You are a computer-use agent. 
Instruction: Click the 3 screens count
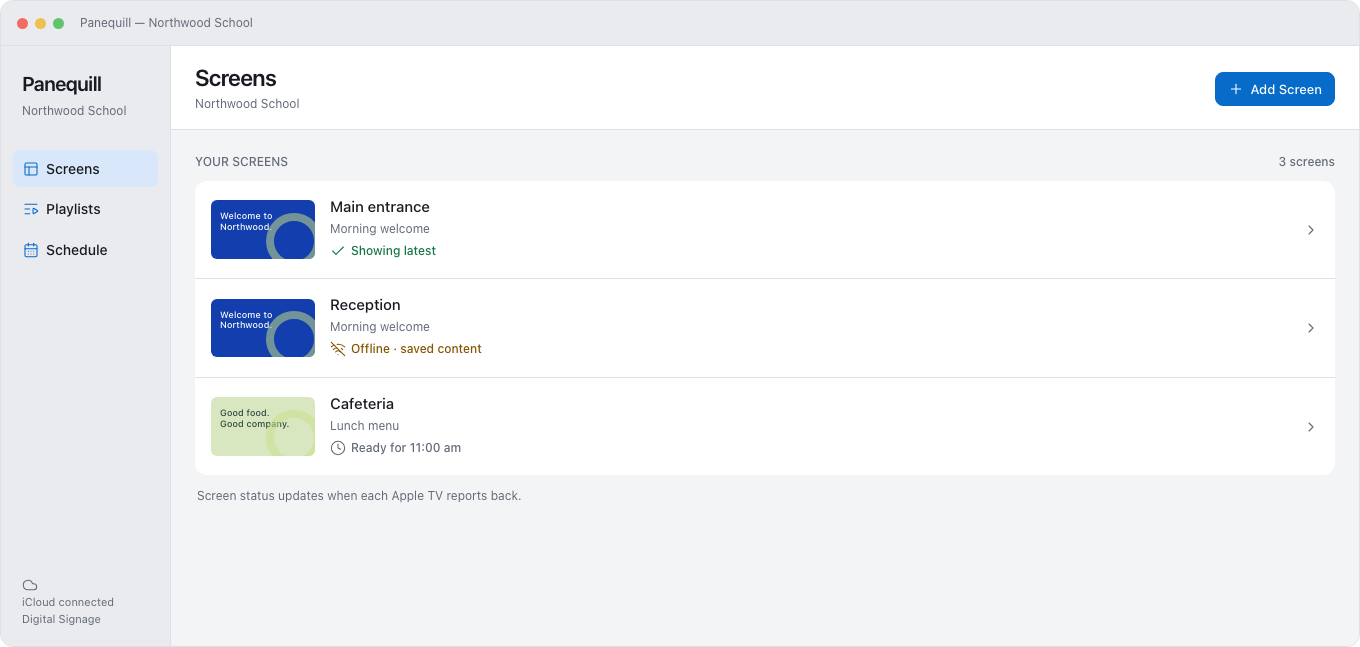(x=1306, y=162)
